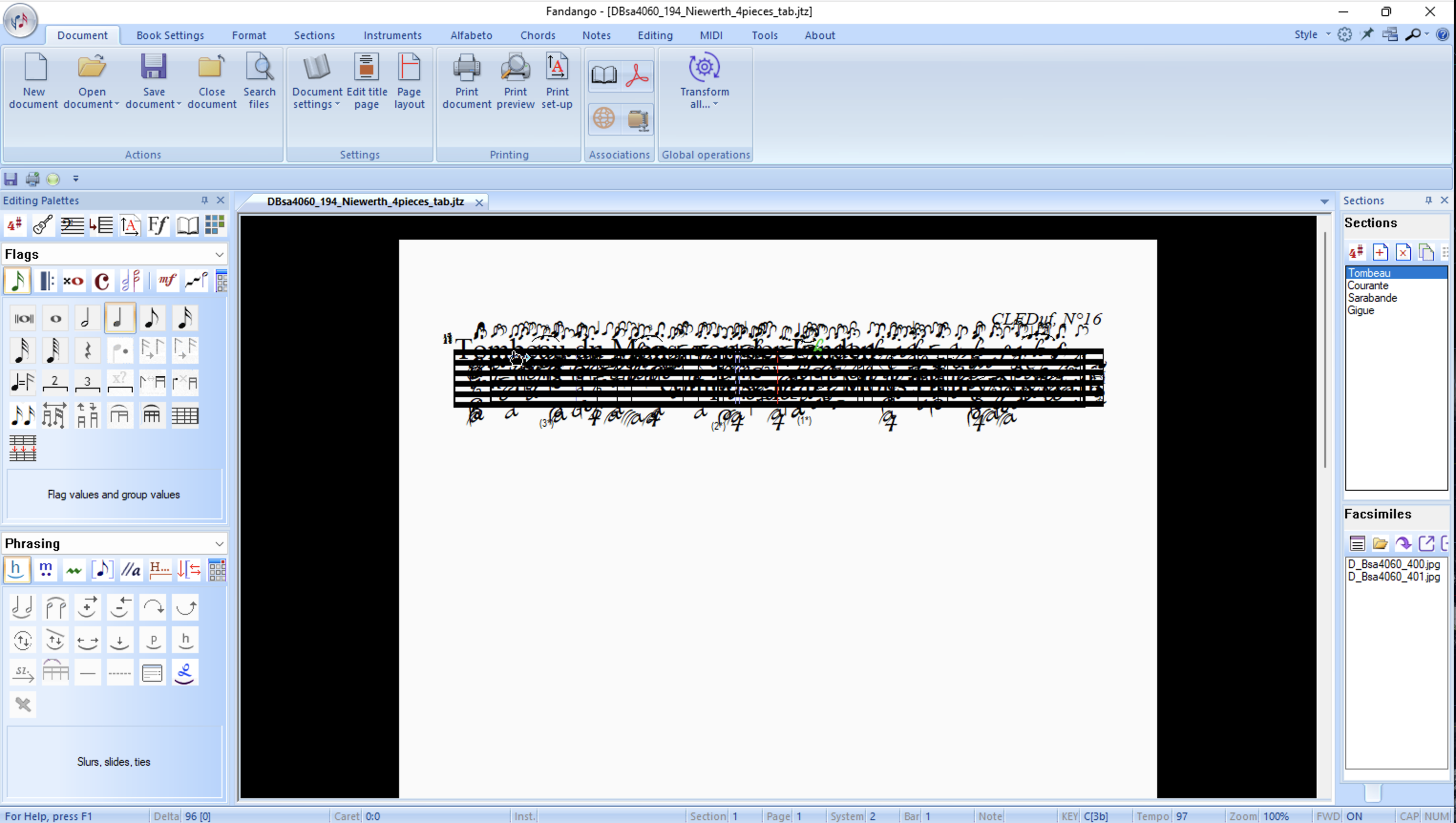
Task: Click the add section icon
Action: (1380, 252)
